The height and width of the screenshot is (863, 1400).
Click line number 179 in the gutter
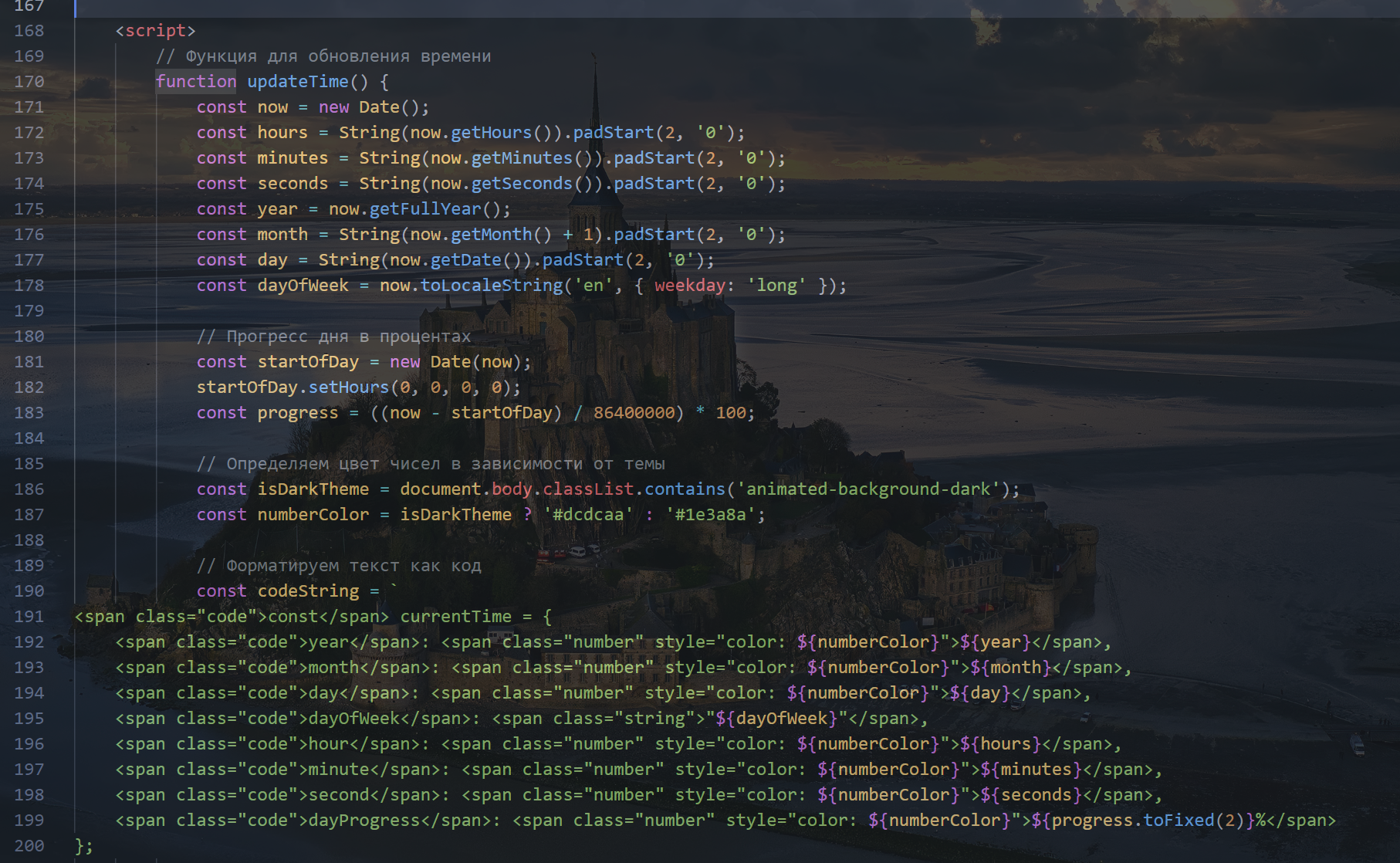[x=29, y=311]
